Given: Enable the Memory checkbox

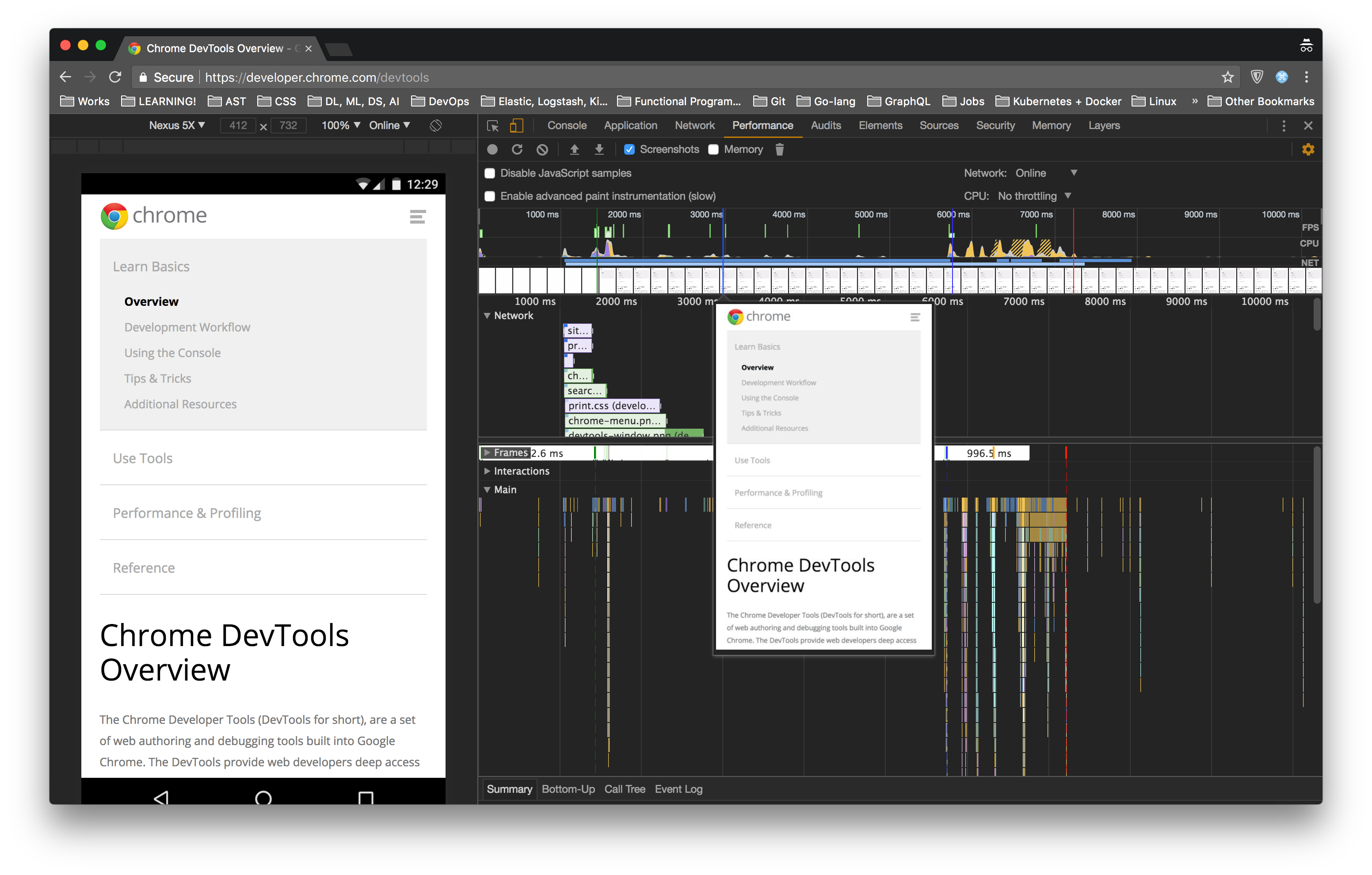Looking at the screenshot, I should [x=713, y=149].
